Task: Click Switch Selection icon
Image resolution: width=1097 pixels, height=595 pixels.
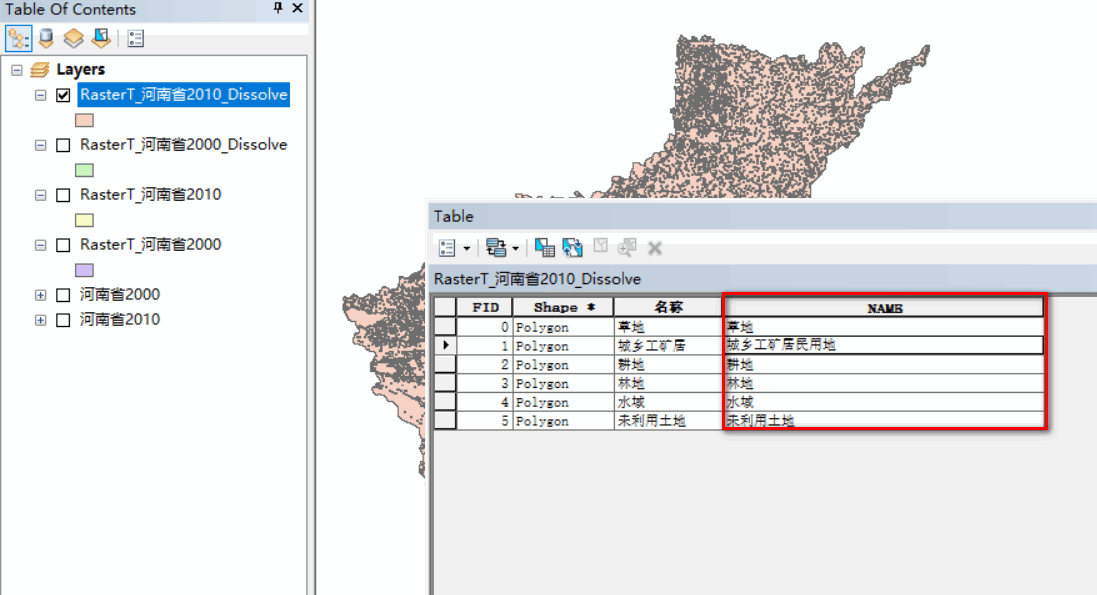Action: coord(572,247)
